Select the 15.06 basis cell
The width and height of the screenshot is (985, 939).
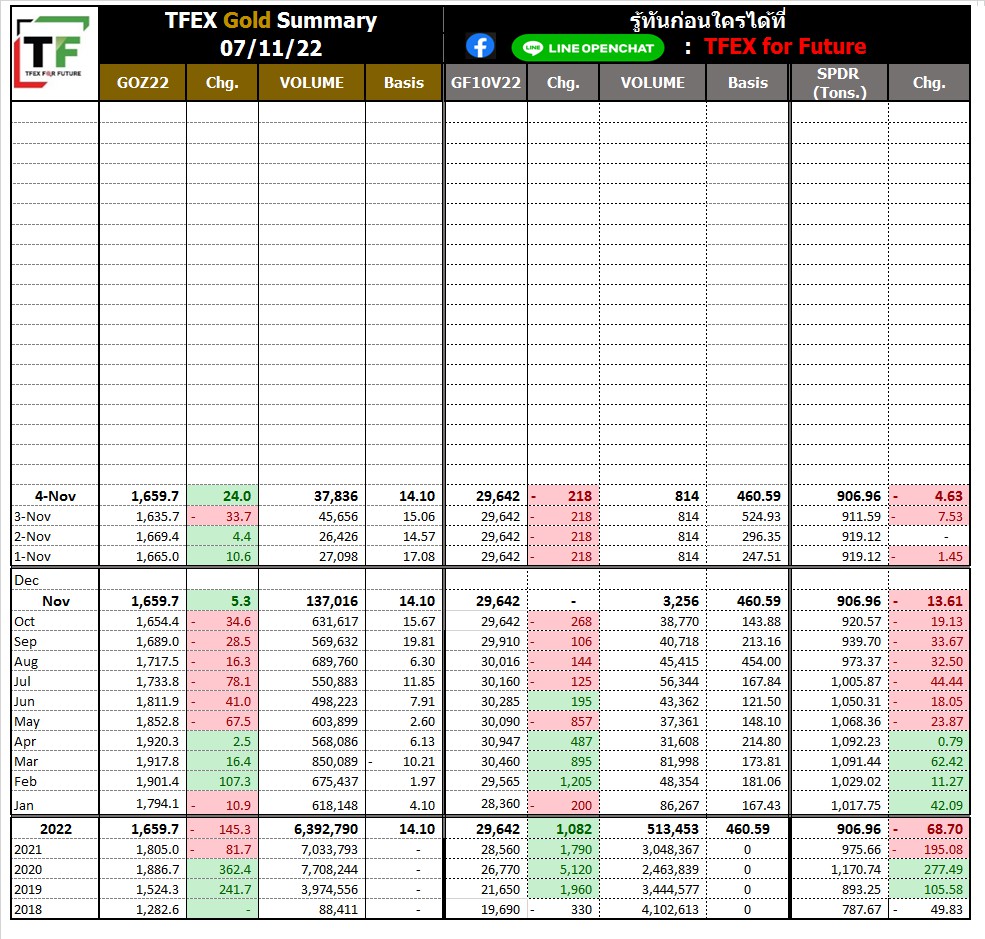404,517
